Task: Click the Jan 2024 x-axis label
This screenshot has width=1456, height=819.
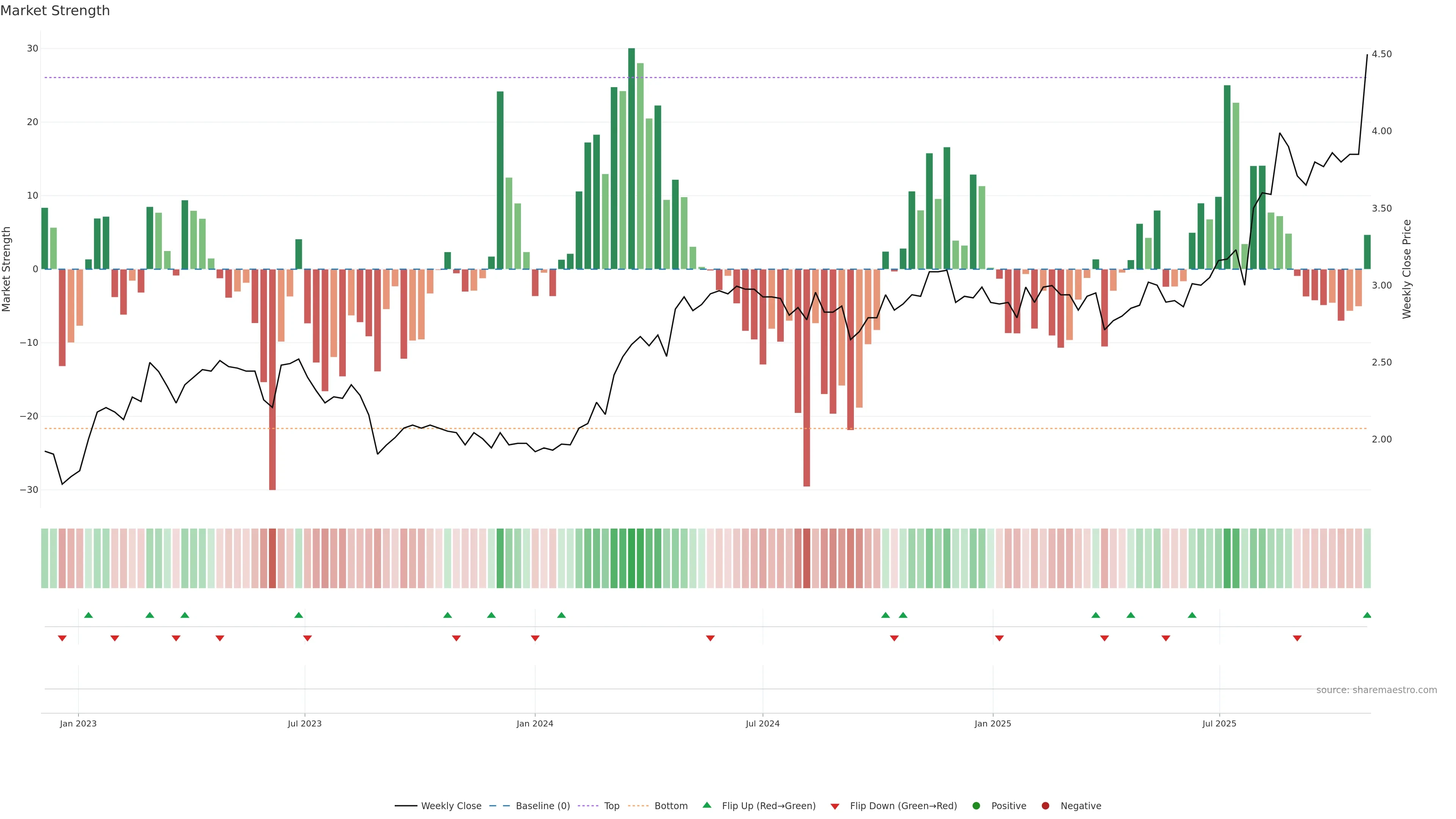Action: pyautogui.click(x=535, y=723)
